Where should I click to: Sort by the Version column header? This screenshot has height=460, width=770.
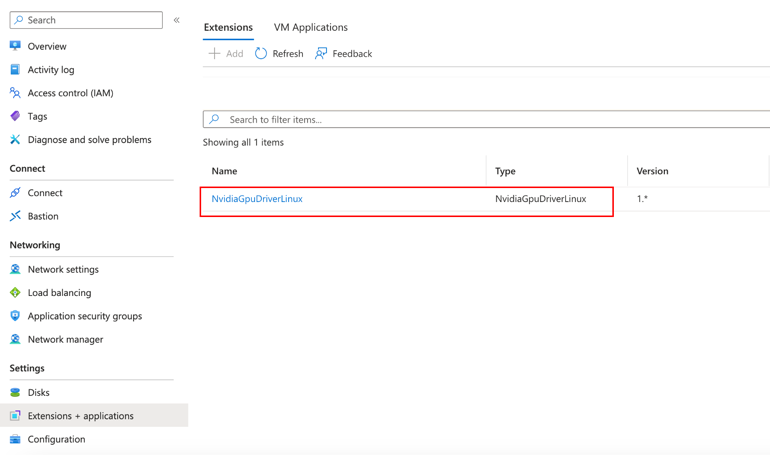point(652,171)
